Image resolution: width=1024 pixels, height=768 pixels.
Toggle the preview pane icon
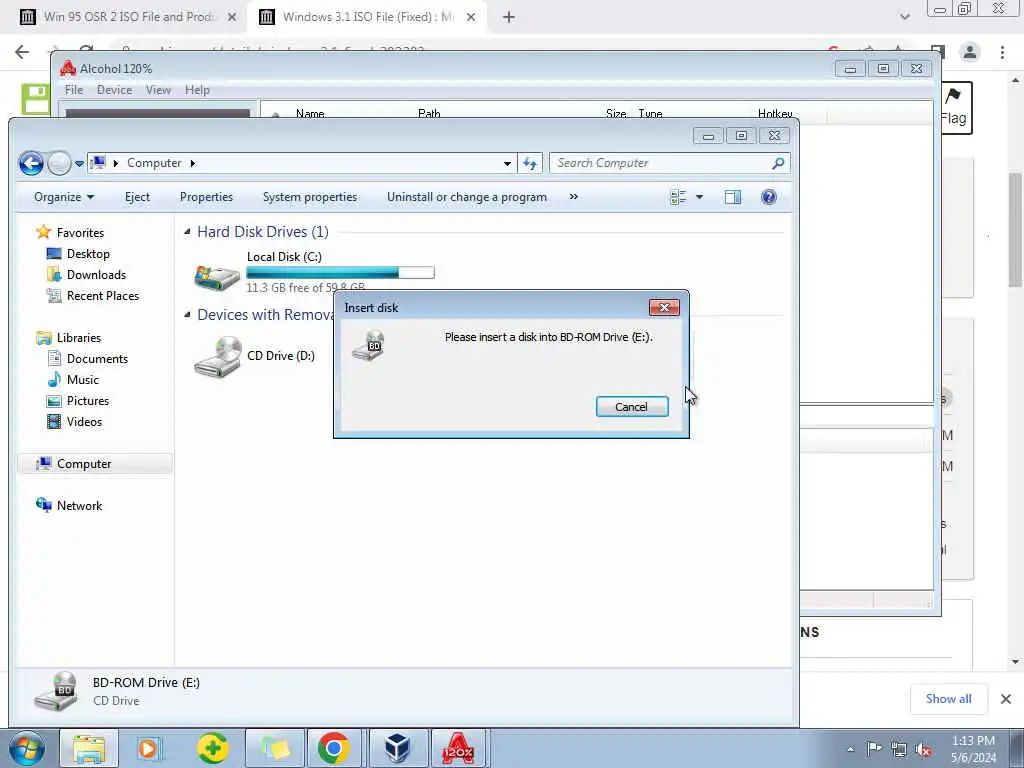point(733,197)
